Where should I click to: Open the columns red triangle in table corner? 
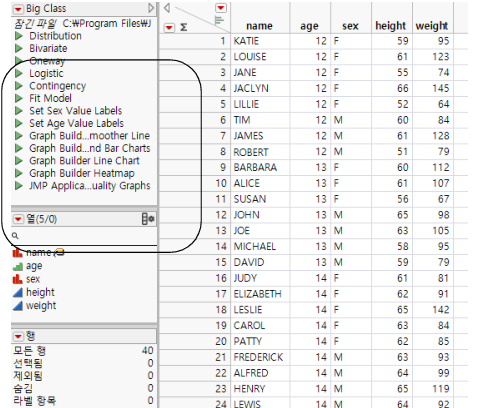(221, 8)
